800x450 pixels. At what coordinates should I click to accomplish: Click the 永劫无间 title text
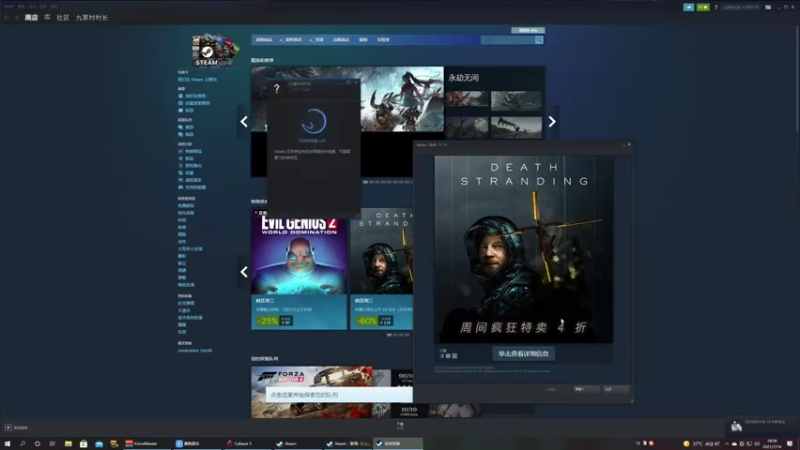(x=463, y=78)
